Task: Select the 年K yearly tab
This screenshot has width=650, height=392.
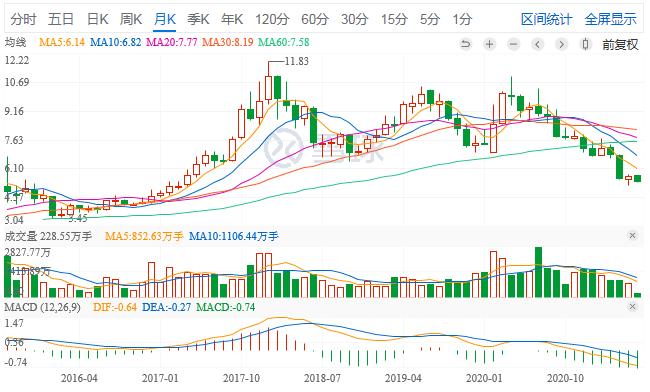Action: (x=232, y=19)
